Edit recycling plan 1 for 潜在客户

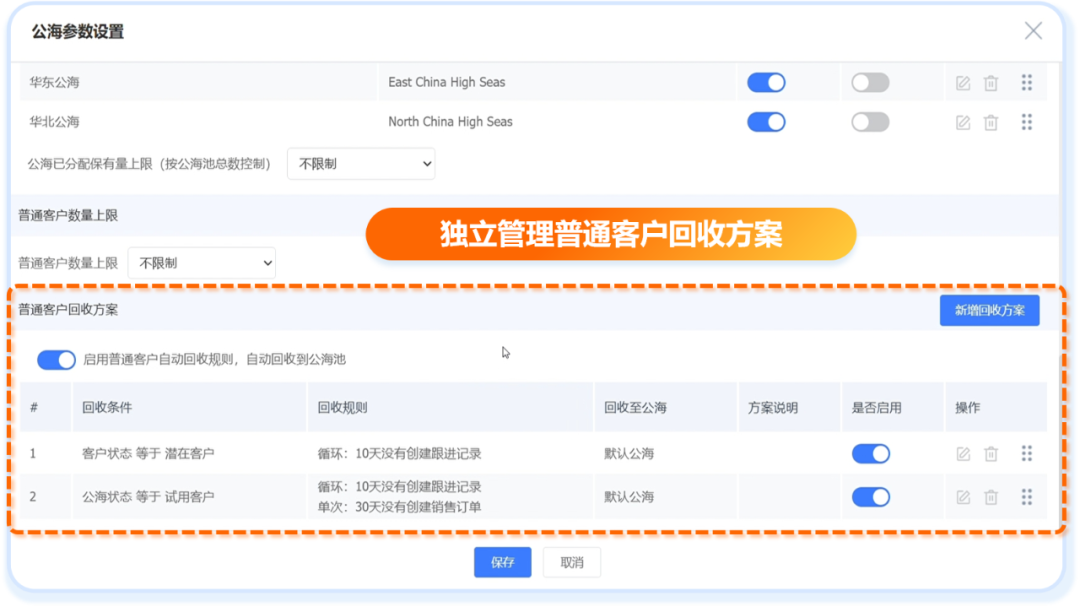click(x=962, y=453)
